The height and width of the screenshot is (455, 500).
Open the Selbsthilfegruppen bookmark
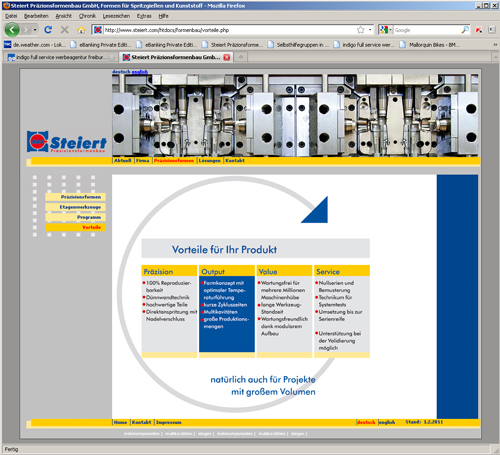299,44
